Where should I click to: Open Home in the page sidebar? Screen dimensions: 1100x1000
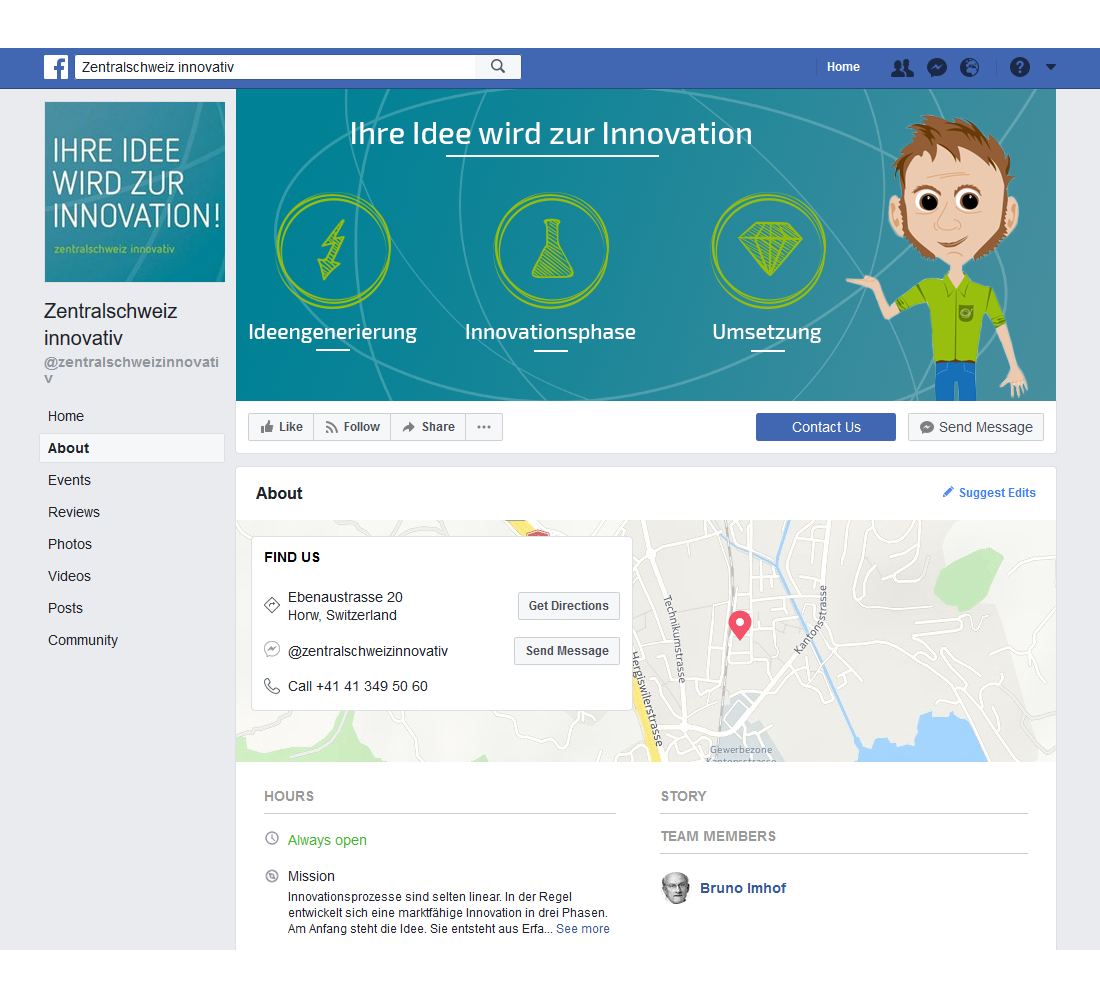[x=66, y=416]
